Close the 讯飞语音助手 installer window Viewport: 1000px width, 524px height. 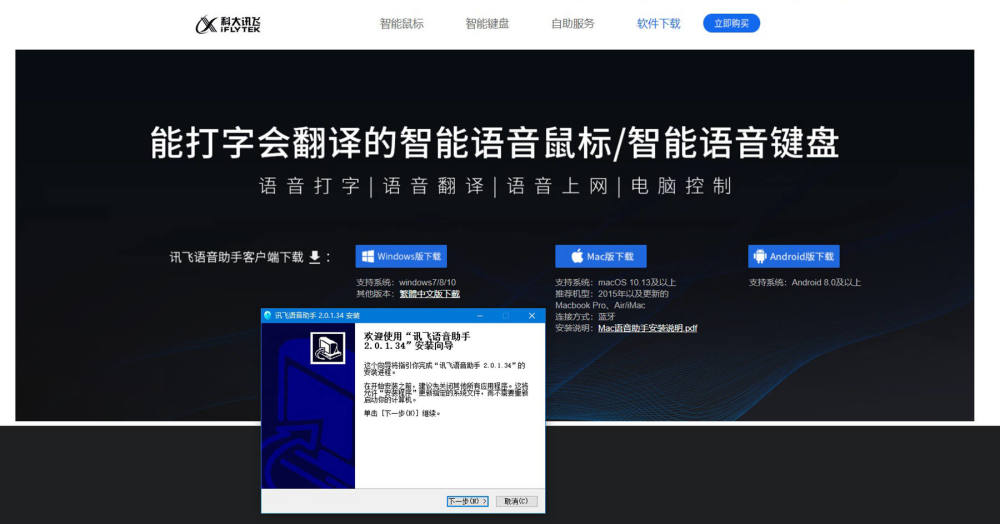click(x=532, y=316)
